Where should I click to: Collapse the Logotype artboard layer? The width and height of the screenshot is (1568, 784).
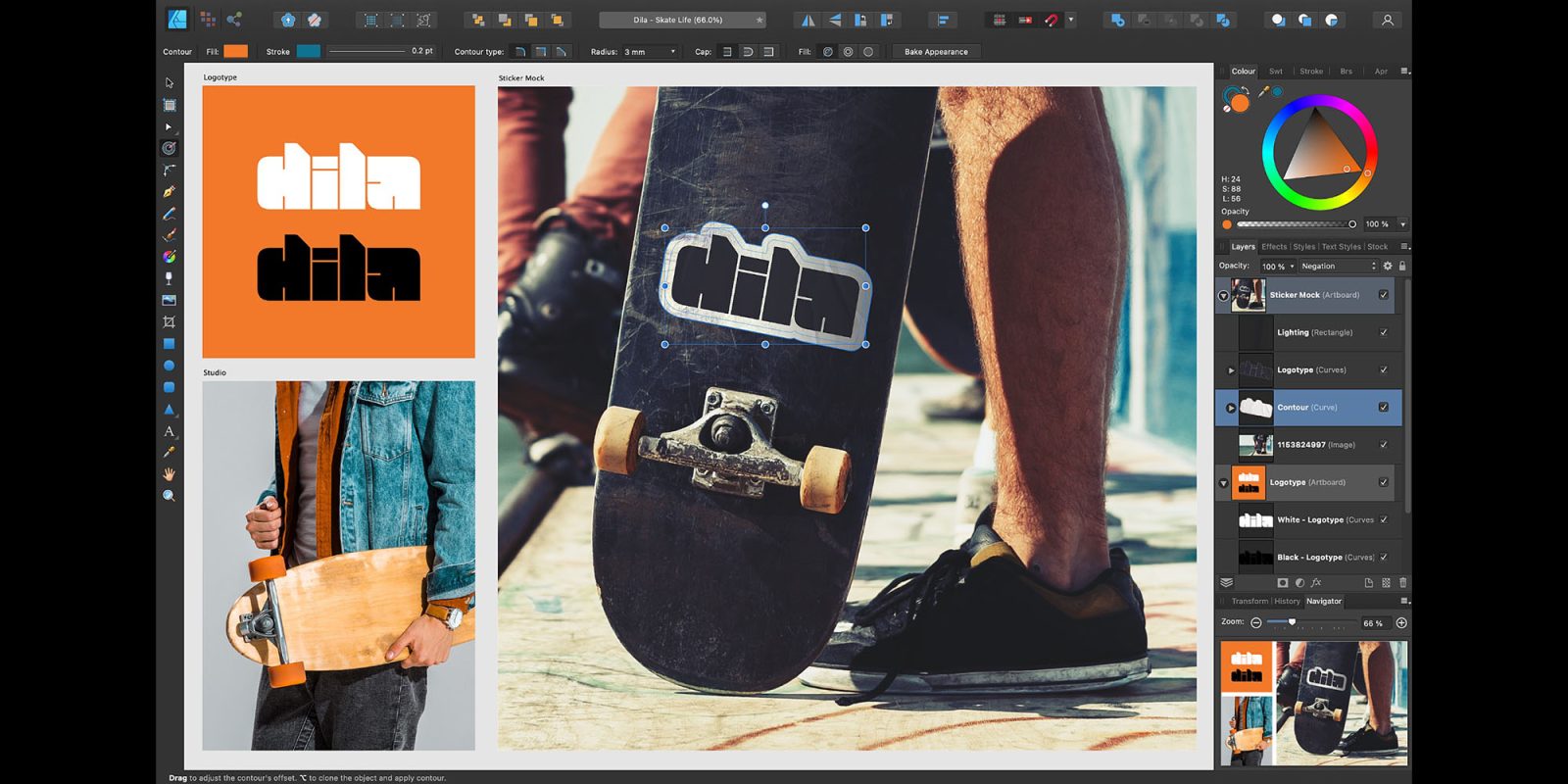click(1223, 483)
